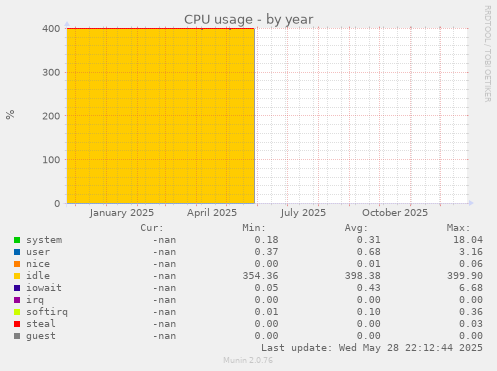Select the 'user' legend label
The height and width of the screenshot is (371, 497).
coord(38,252)
